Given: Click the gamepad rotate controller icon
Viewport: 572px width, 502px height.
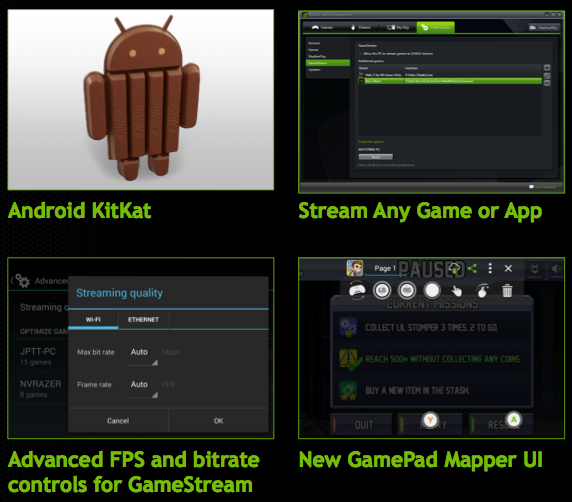Looking at the screenshot, I should coord(357,291).
